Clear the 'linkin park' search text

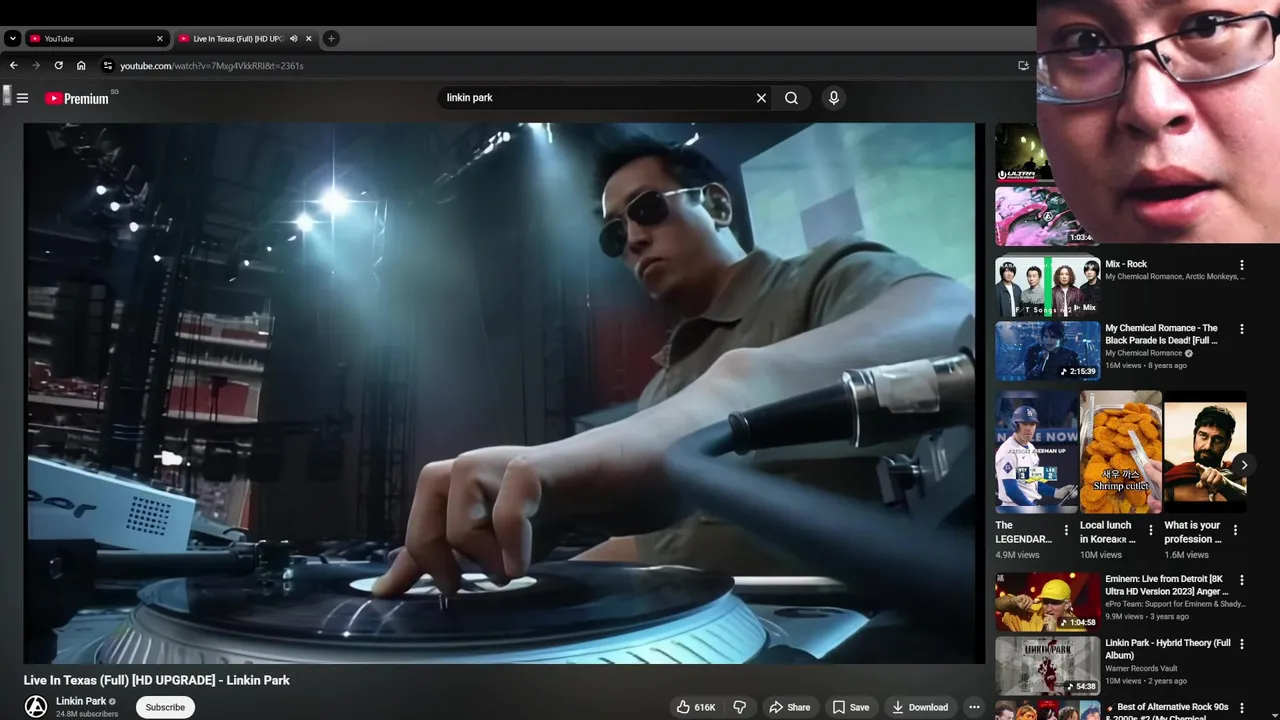(x=761, y=98)
